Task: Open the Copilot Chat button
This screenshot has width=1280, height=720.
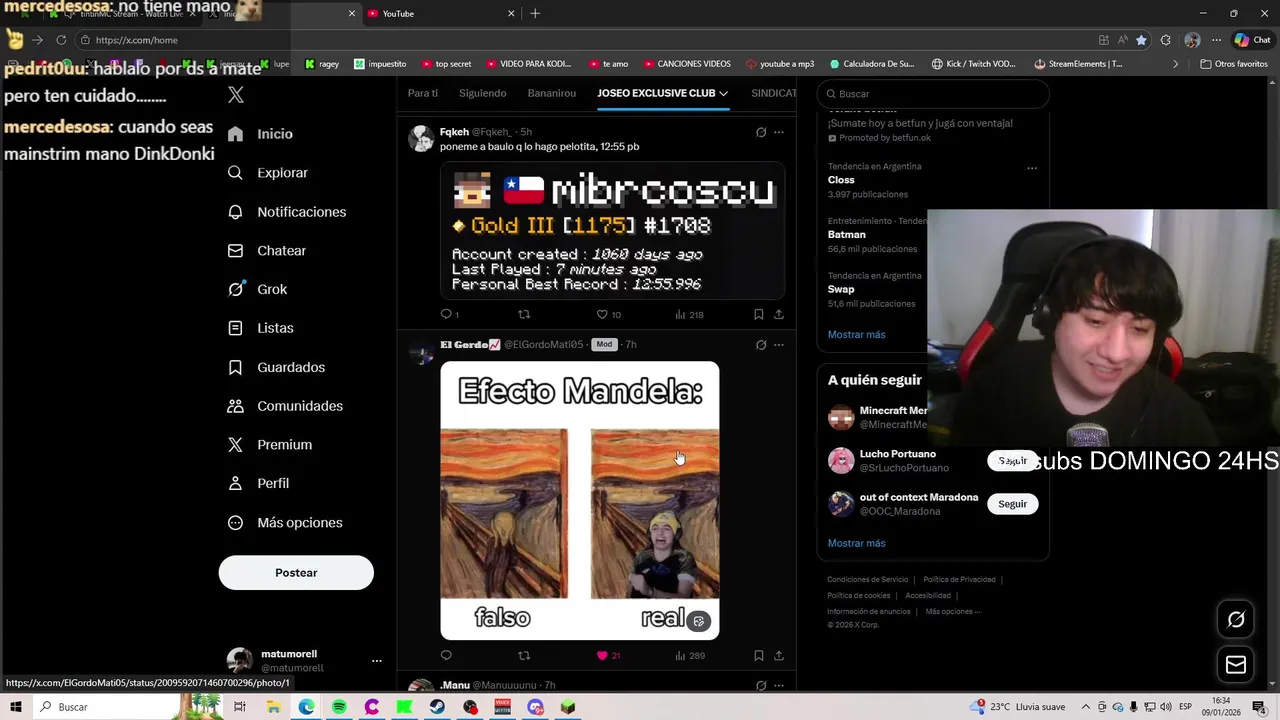Action: 1252,40
